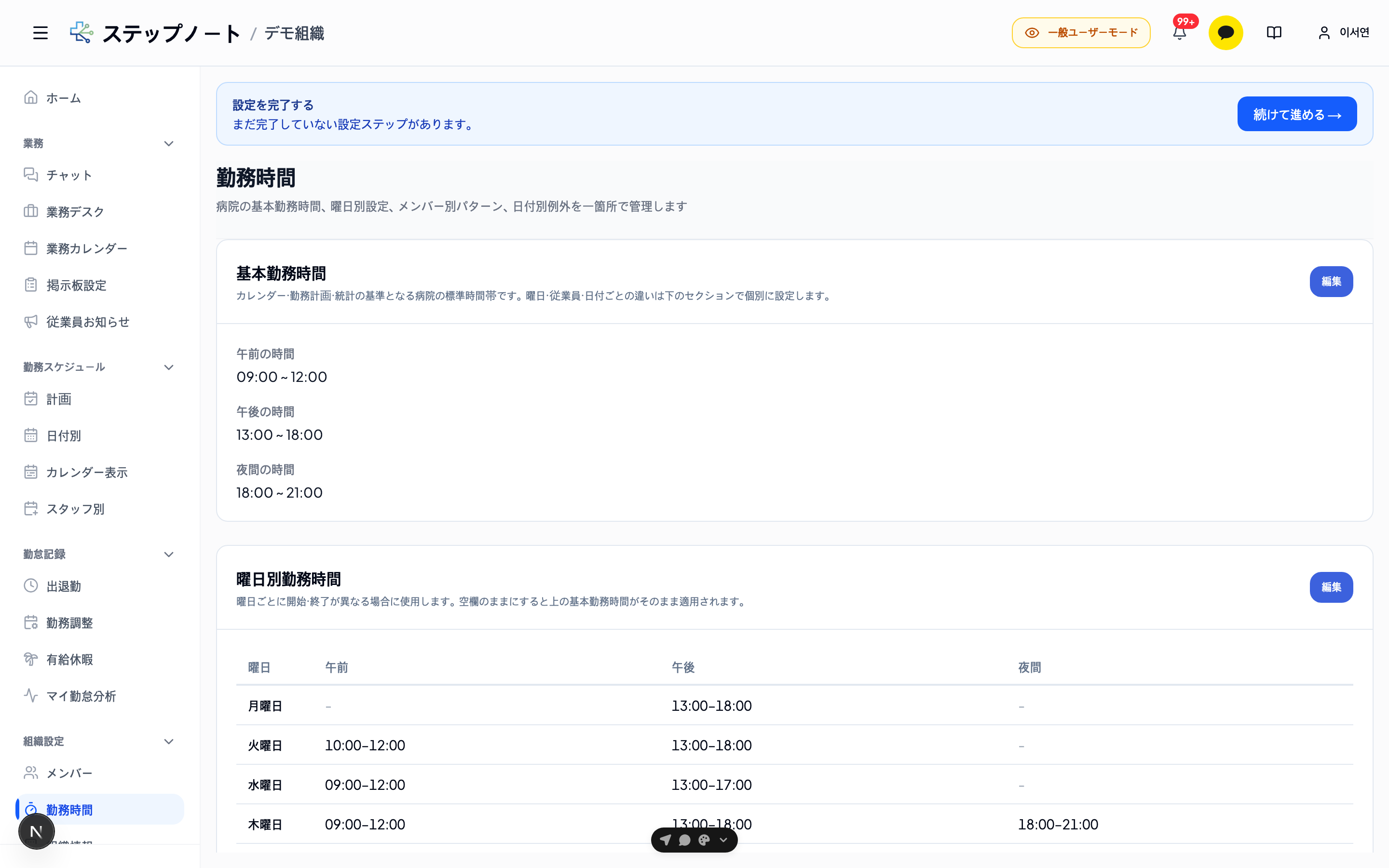Screen dimensions: 1389x868
Task: Click the calendar-plus icon for スタッフ別
Action: pos(31,509)
